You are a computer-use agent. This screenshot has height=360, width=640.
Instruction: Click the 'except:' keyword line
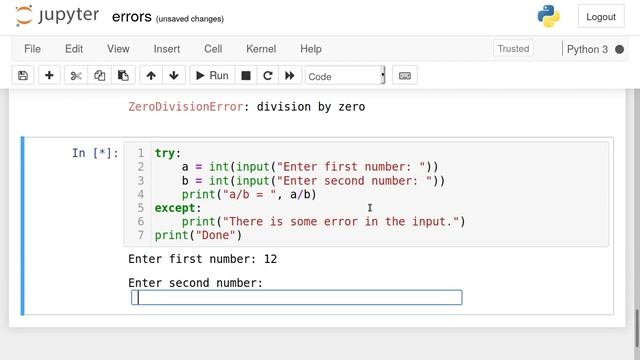(178, 208)
